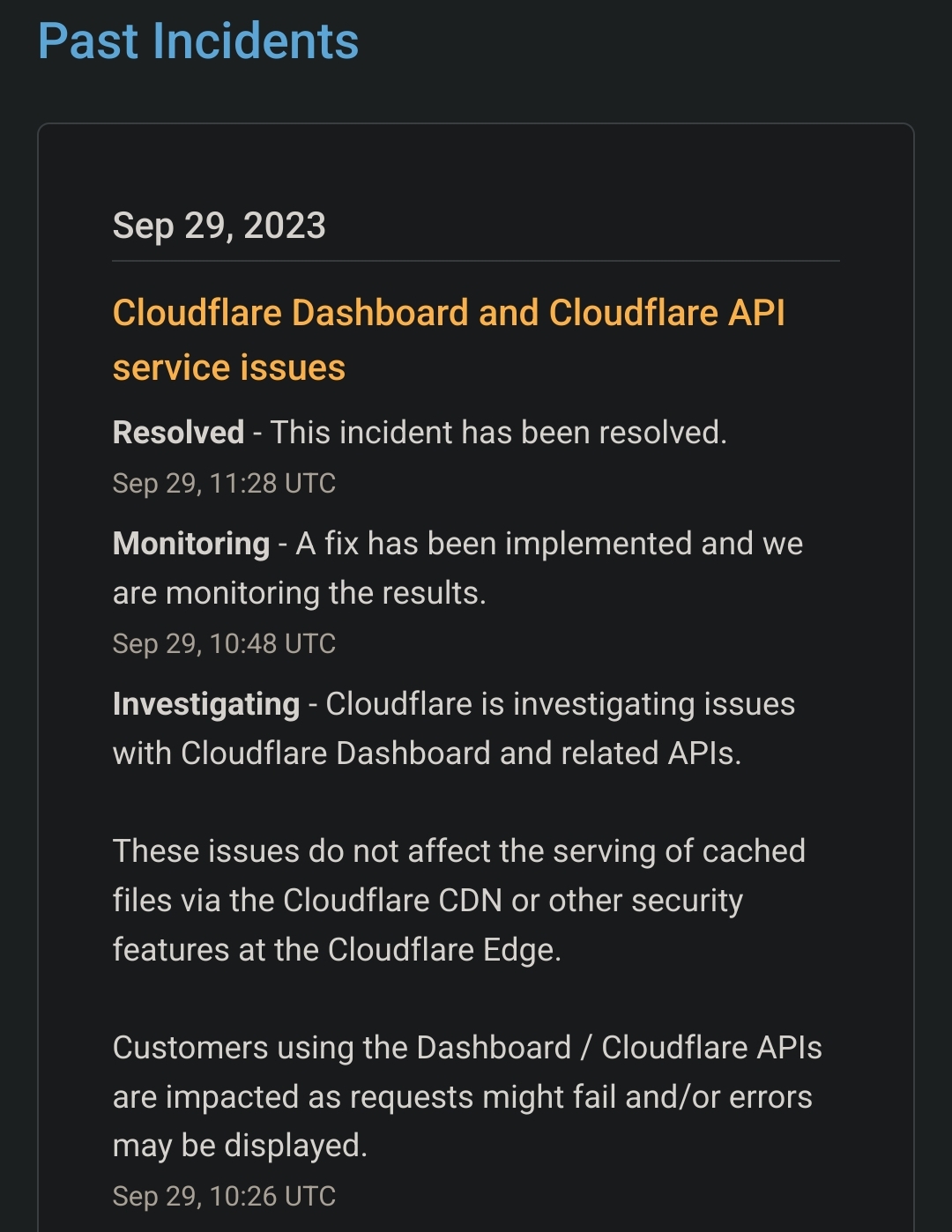Click the Investigating status label
This screenshot has height=1232, width=952.
[x=206, y=704]
